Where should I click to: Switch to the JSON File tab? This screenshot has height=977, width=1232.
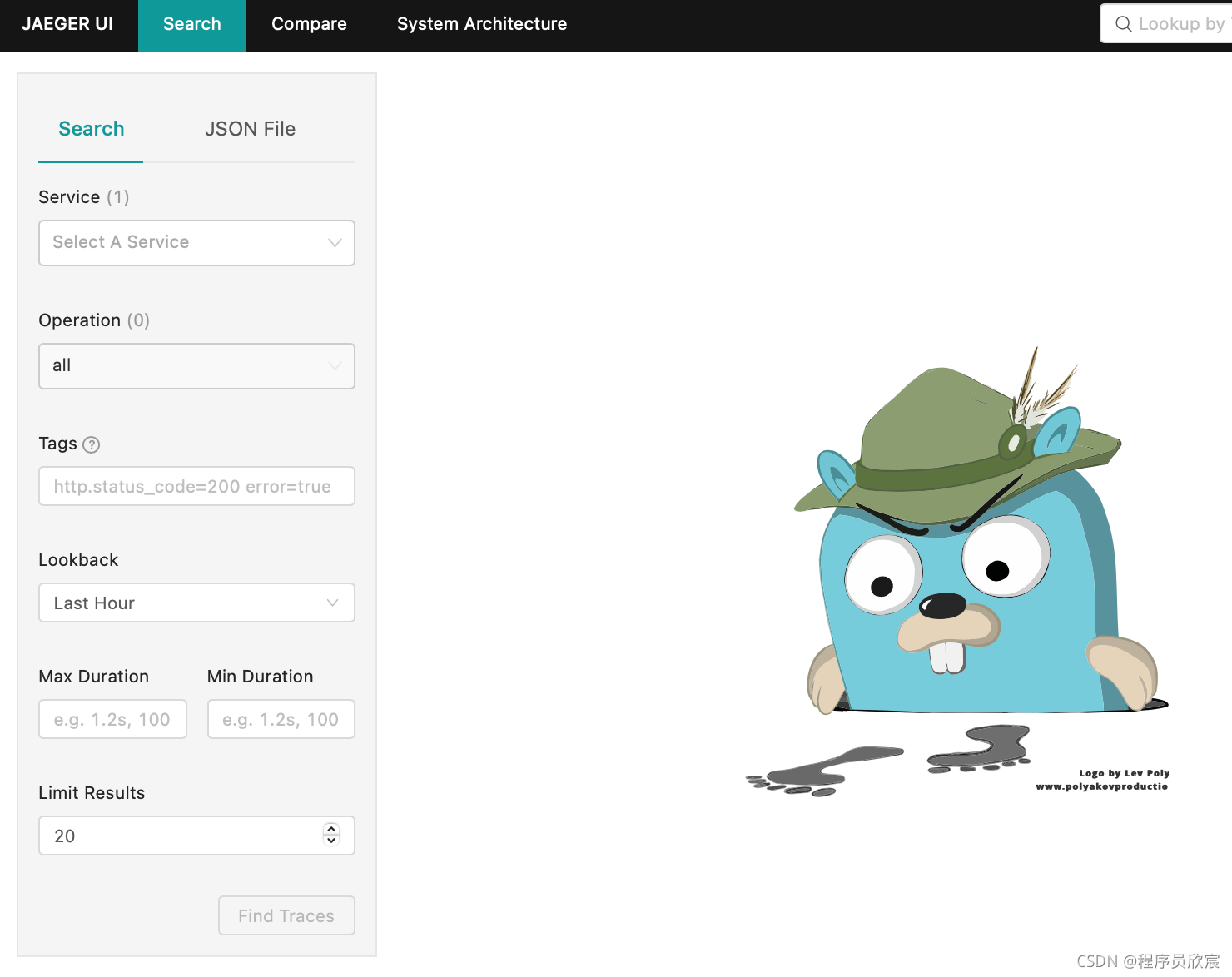coord(251,129)
